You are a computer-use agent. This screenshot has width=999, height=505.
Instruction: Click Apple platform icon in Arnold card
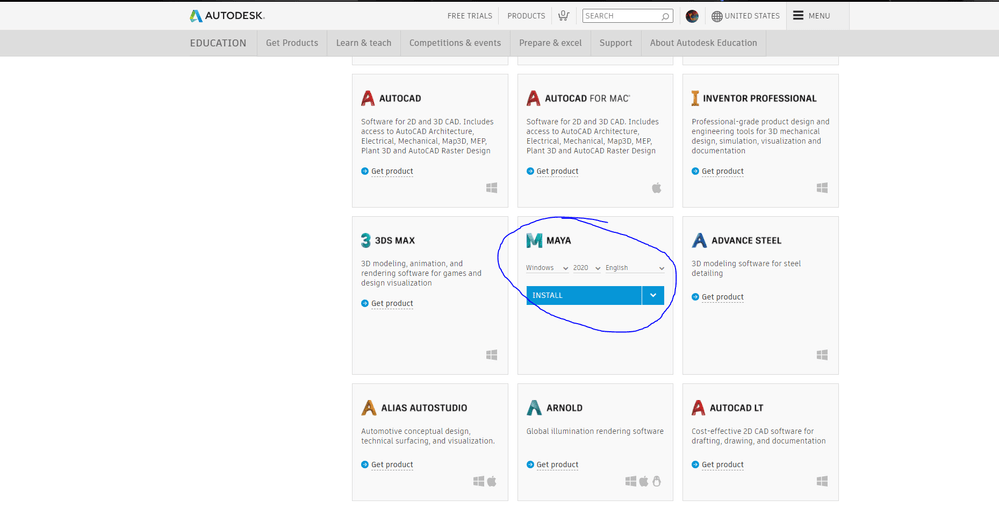click(x=644, y=481)
